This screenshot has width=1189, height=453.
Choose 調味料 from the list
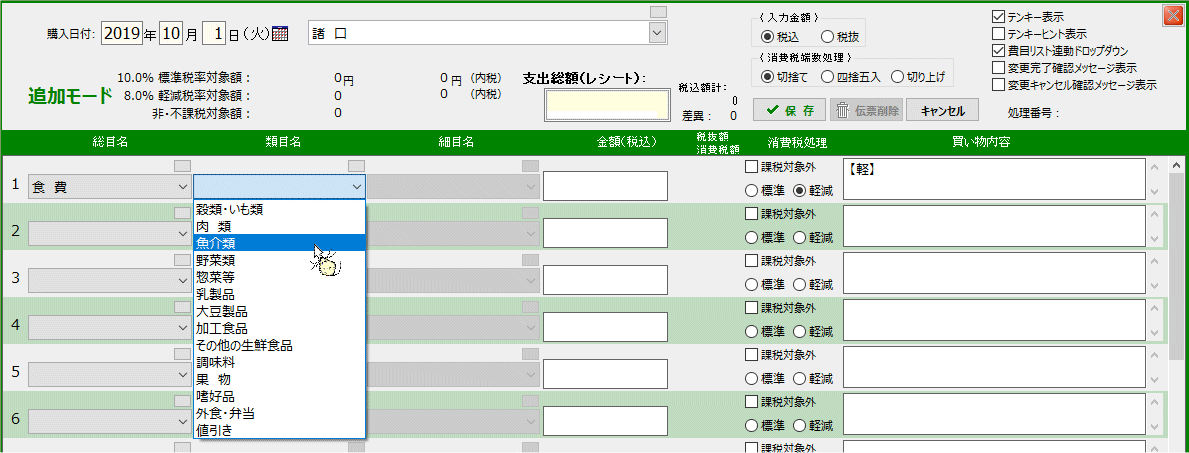coord(279,363)
